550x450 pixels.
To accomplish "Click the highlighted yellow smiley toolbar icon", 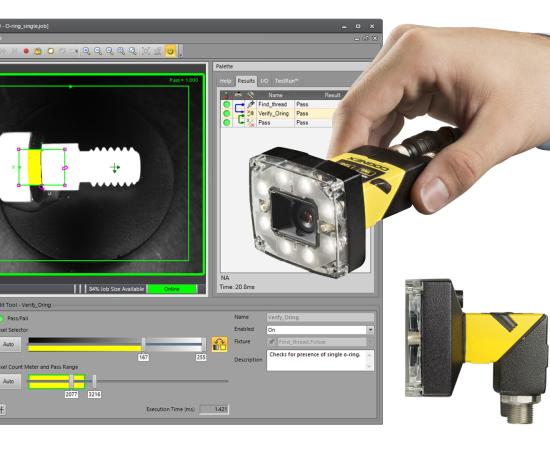I will click(170, 51).
